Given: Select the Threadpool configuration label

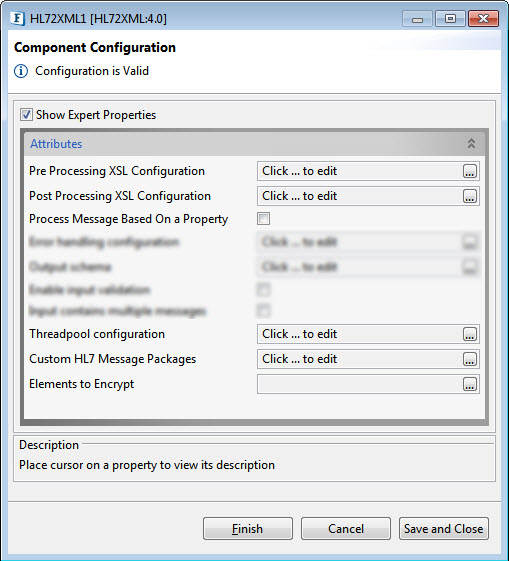Looking at the screenshot, I should (97, 334).
